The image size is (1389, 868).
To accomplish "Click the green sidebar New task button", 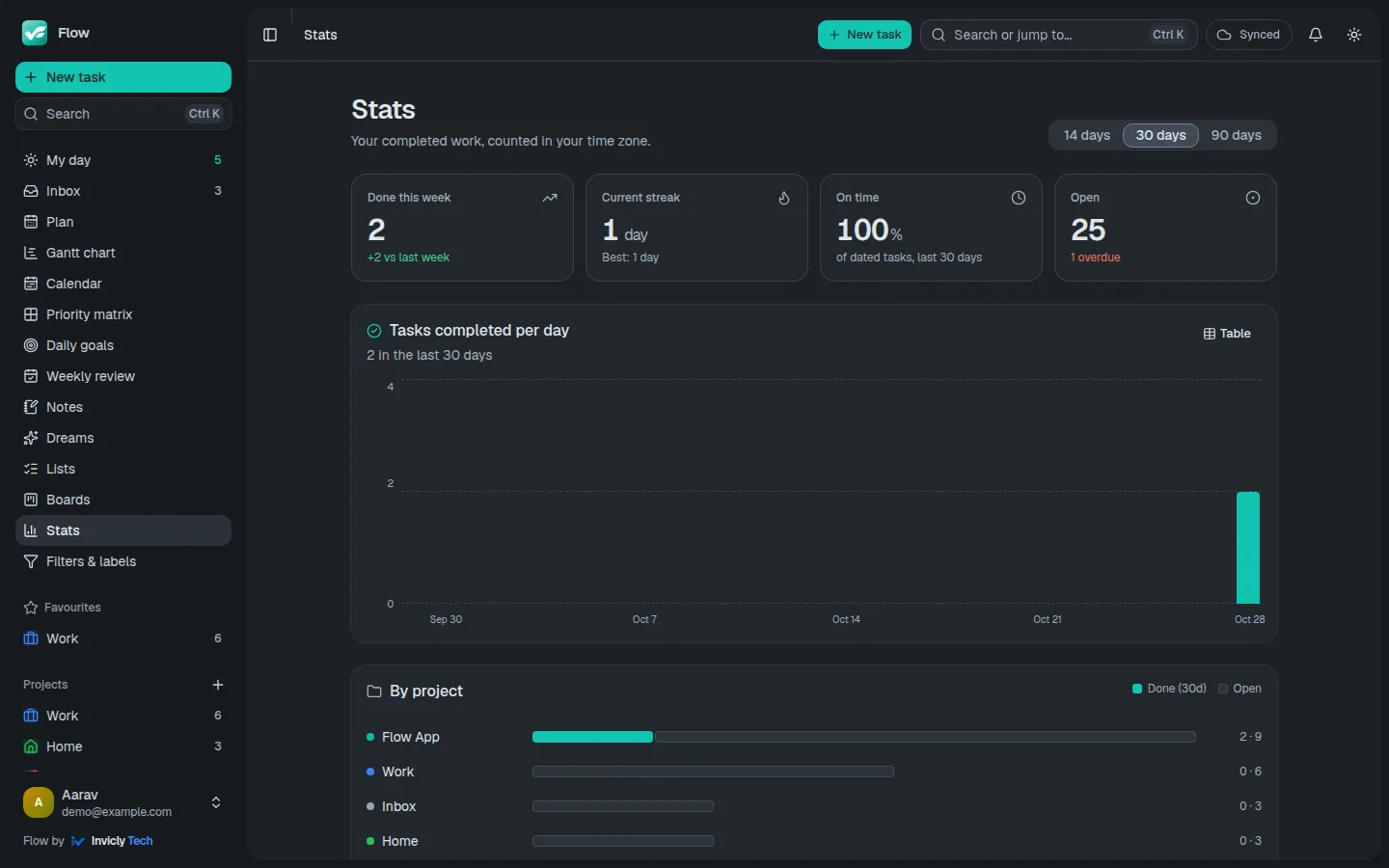I will pos(123,77).
